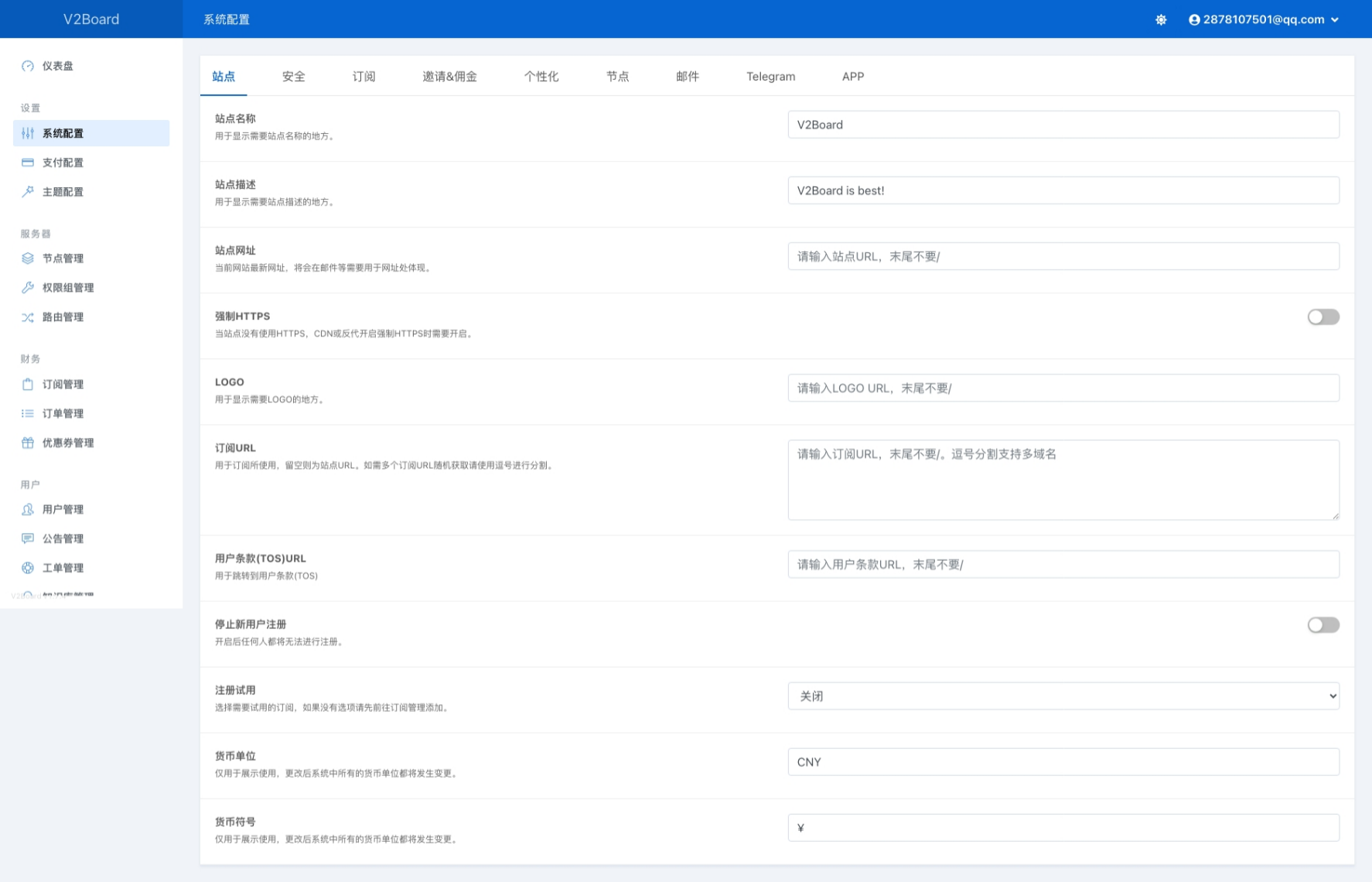Screen dimensions: 1372x882
Task: Open 优惠券管理 in sidebar
Action: pyautogui.click(x=91, y=443)
